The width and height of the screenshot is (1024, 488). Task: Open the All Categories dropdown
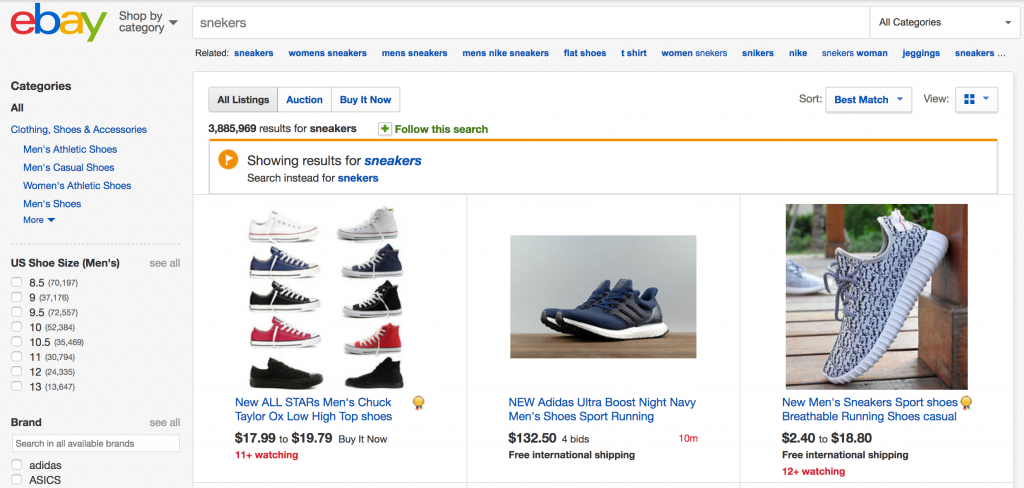[944, 22]
